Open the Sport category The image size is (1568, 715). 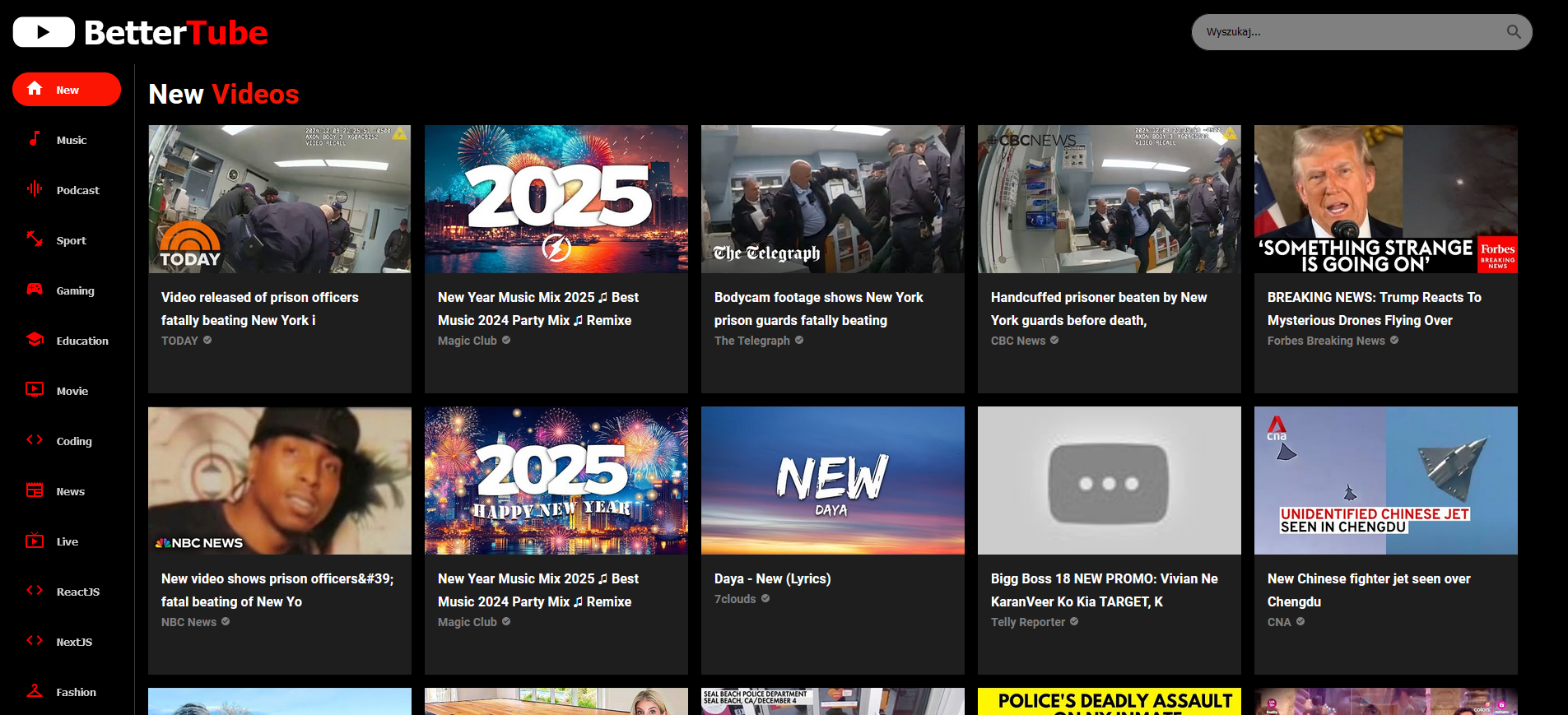tap(72, 240)
